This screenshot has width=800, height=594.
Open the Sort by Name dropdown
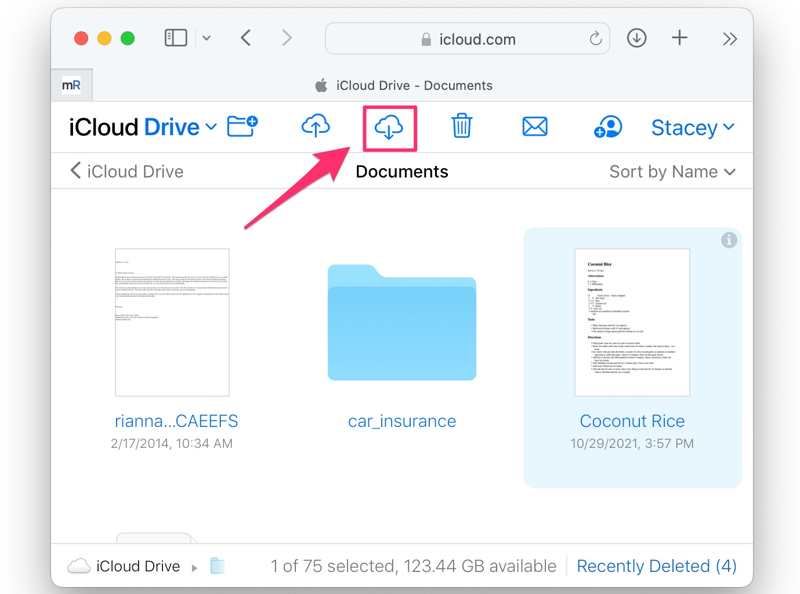point(672,172)
